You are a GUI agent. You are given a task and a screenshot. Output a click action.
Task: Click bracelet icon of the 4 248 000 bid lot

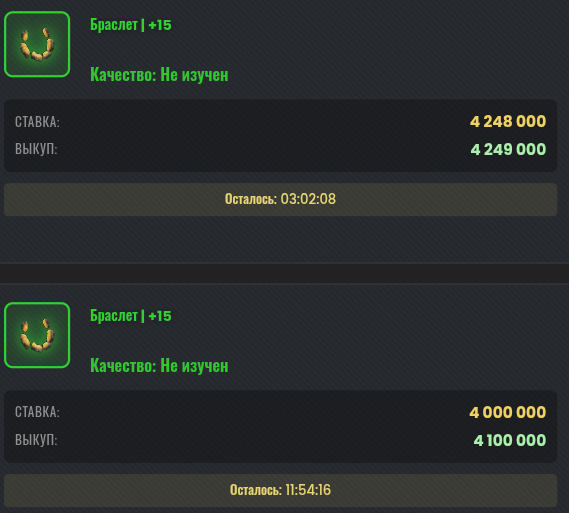(37, 44)
